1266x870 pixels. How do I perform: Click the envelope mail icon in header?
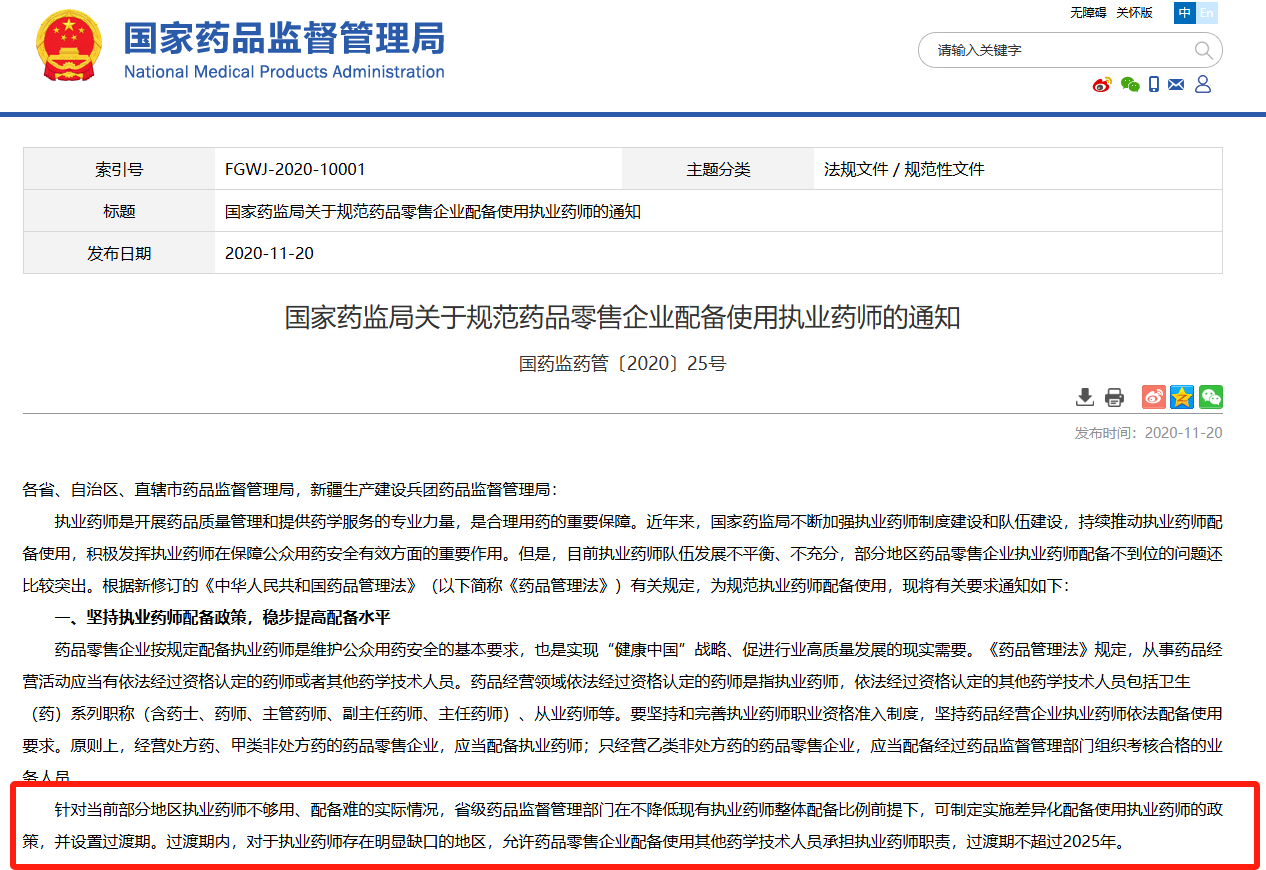click(x=1176, y=85)
